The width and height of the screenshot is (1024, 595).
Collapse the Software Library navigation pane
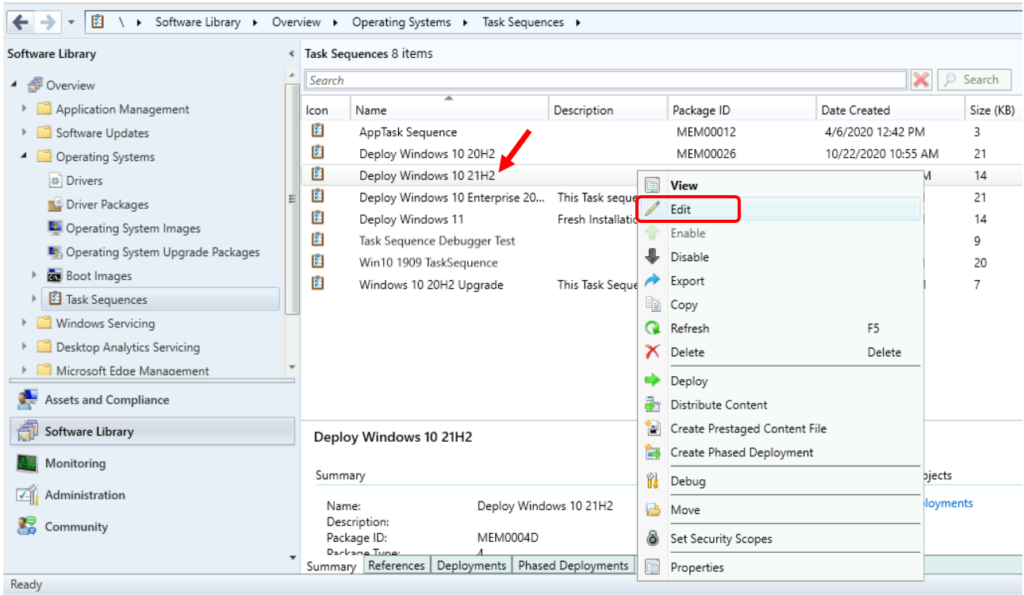[x=291, y=54]
